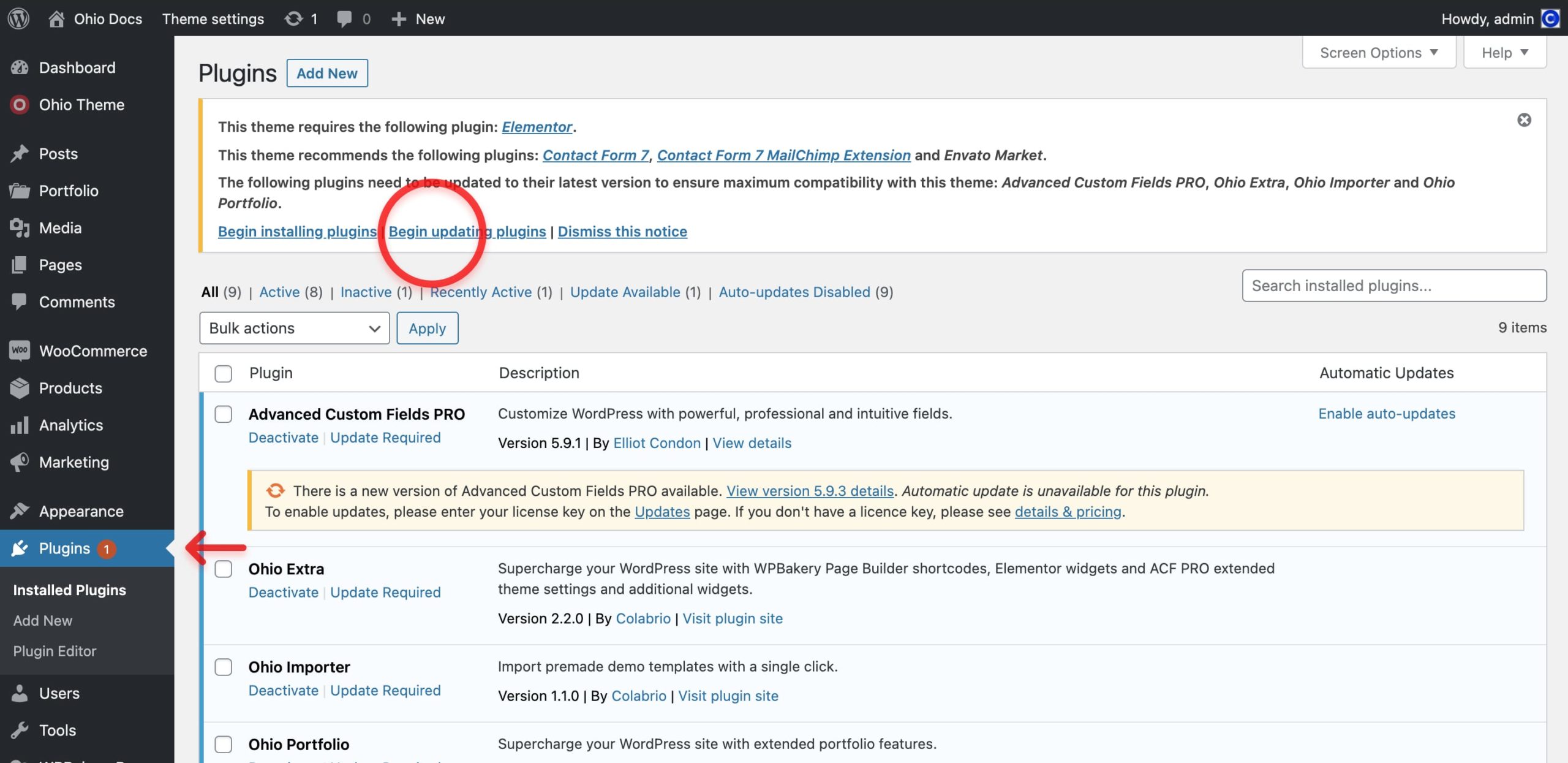Screen dimensions: 1568x763
Task: Open Add New submenu item in sidebar
Action: pos(43,620)
